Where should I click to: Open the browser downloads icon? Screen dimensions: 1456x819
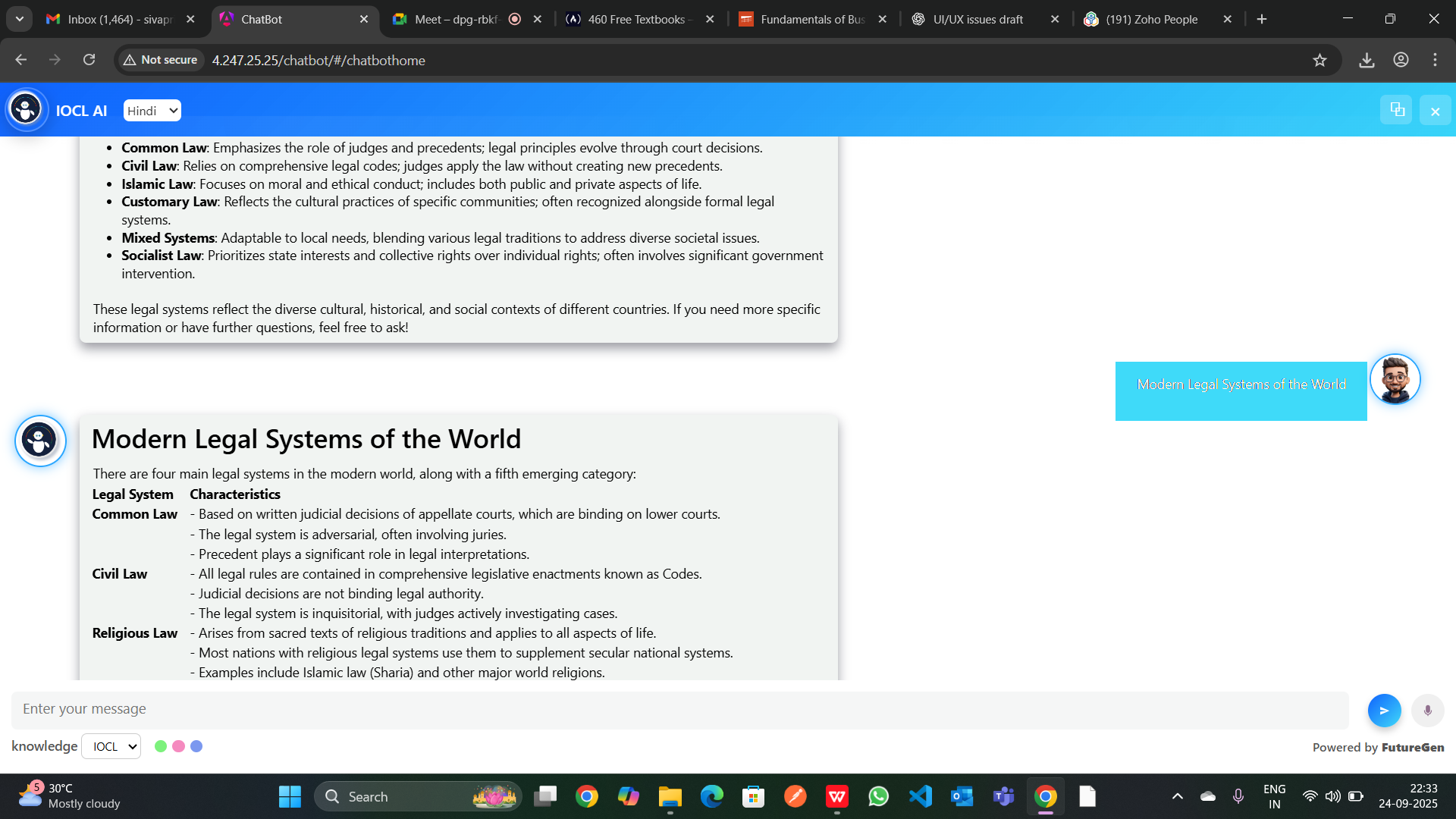pos(1367,60)
